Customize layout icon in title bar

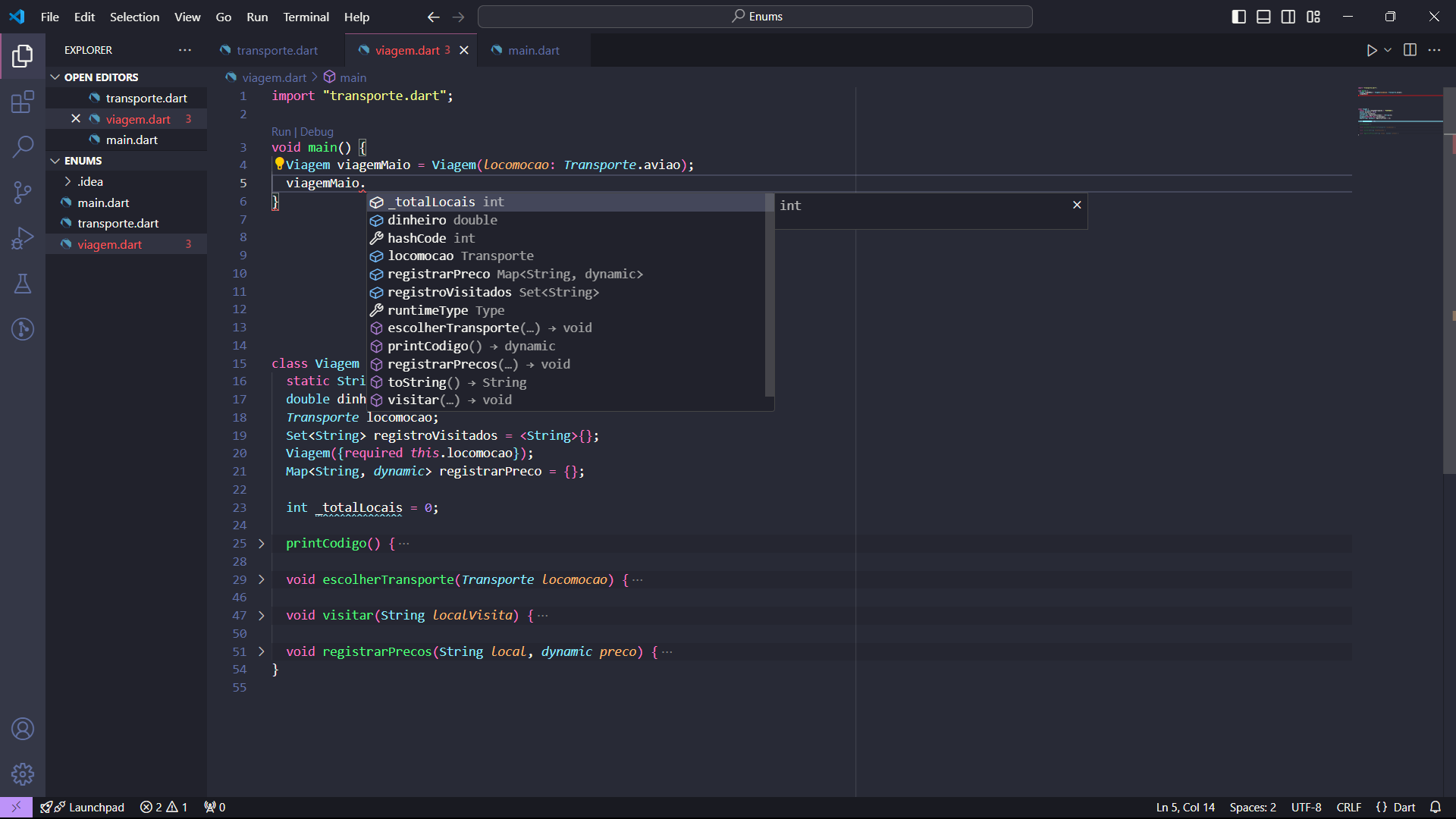(x=1313, y=17)
